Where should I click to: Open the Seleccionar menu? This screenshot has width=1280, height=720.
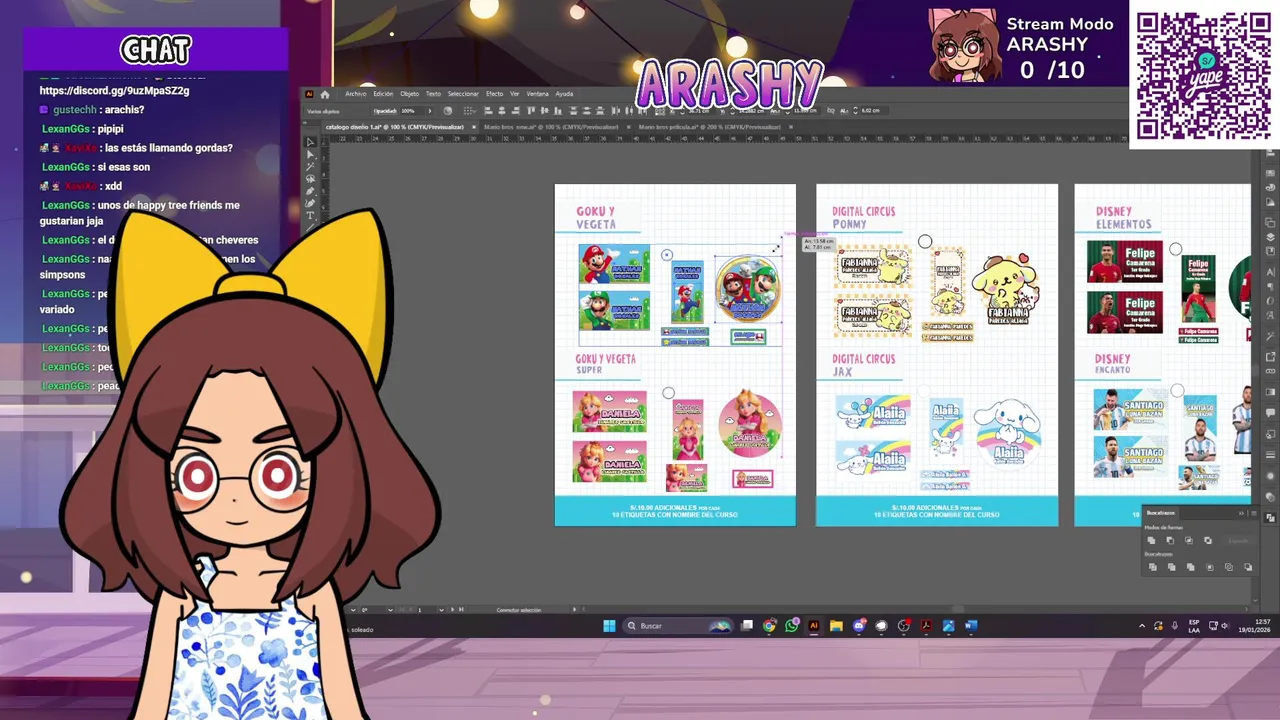pos(463,94)
